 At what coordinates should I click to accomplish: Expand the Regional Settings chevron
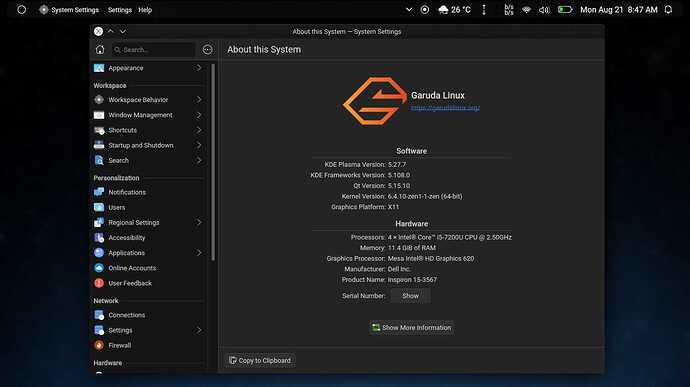click(199, 223)
